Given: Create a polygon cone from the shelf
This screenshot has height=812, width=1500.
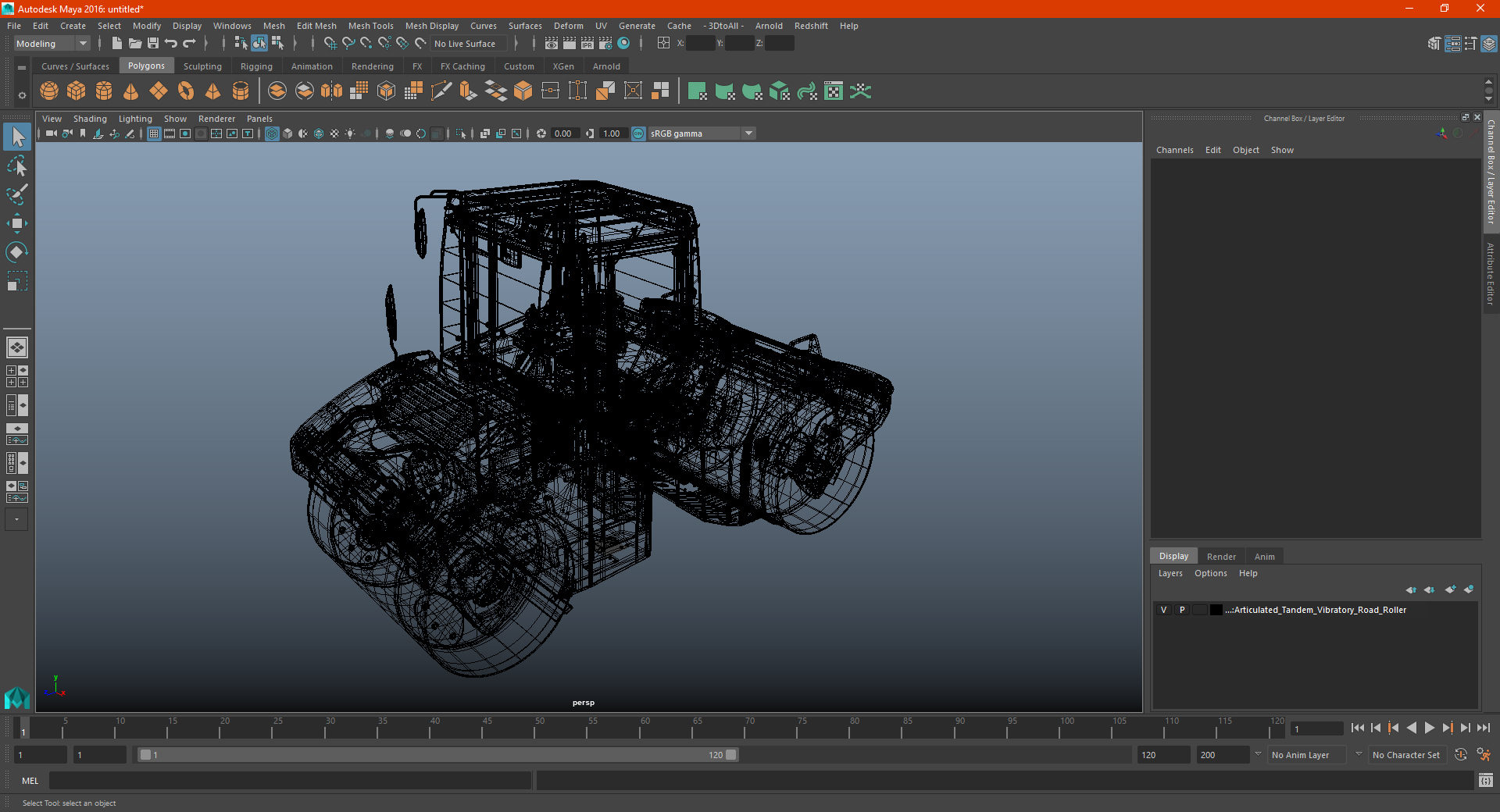Looking at the screenshot, I should click(x=131, y=91).
